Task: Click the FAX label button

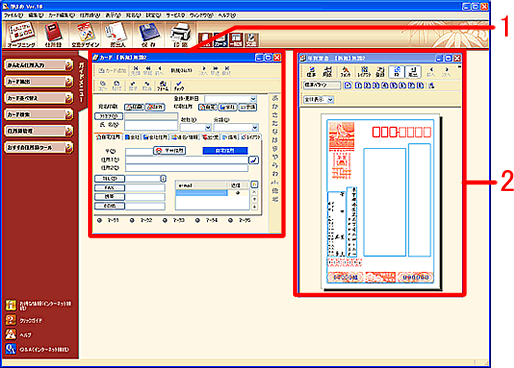Action: coord(109,188)
